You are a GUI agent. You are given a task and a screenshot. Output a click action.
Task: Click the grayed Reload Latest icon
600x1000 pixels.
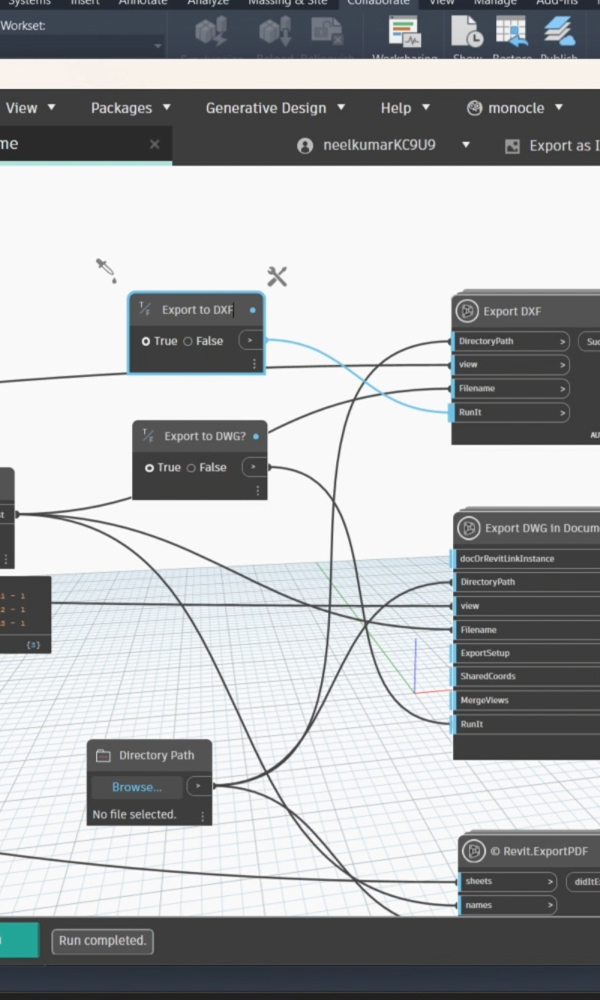pos(275,31)
